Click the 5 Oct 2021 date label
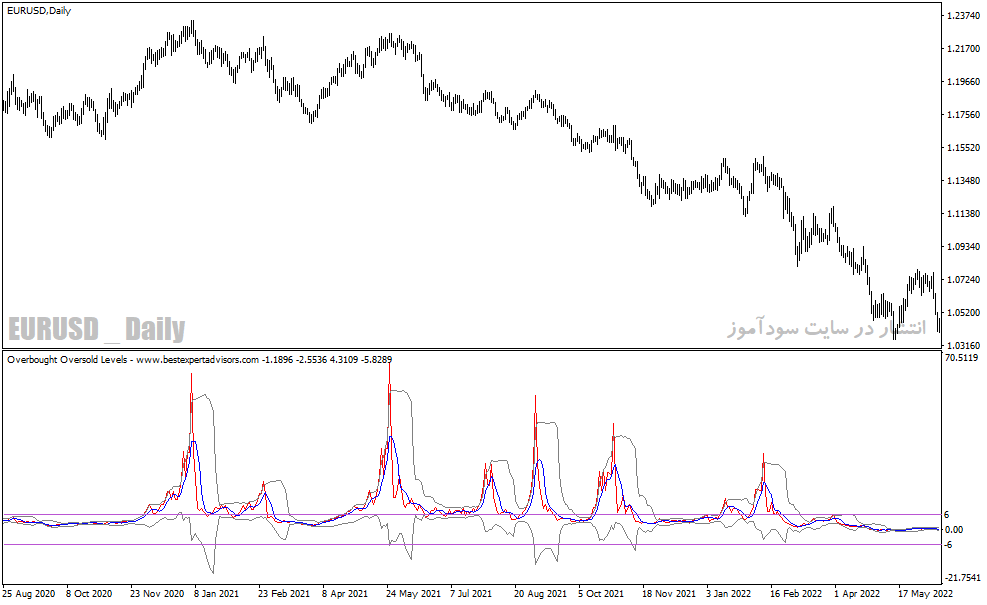This screenshot has width=987, height=605. tap(601, 594)
